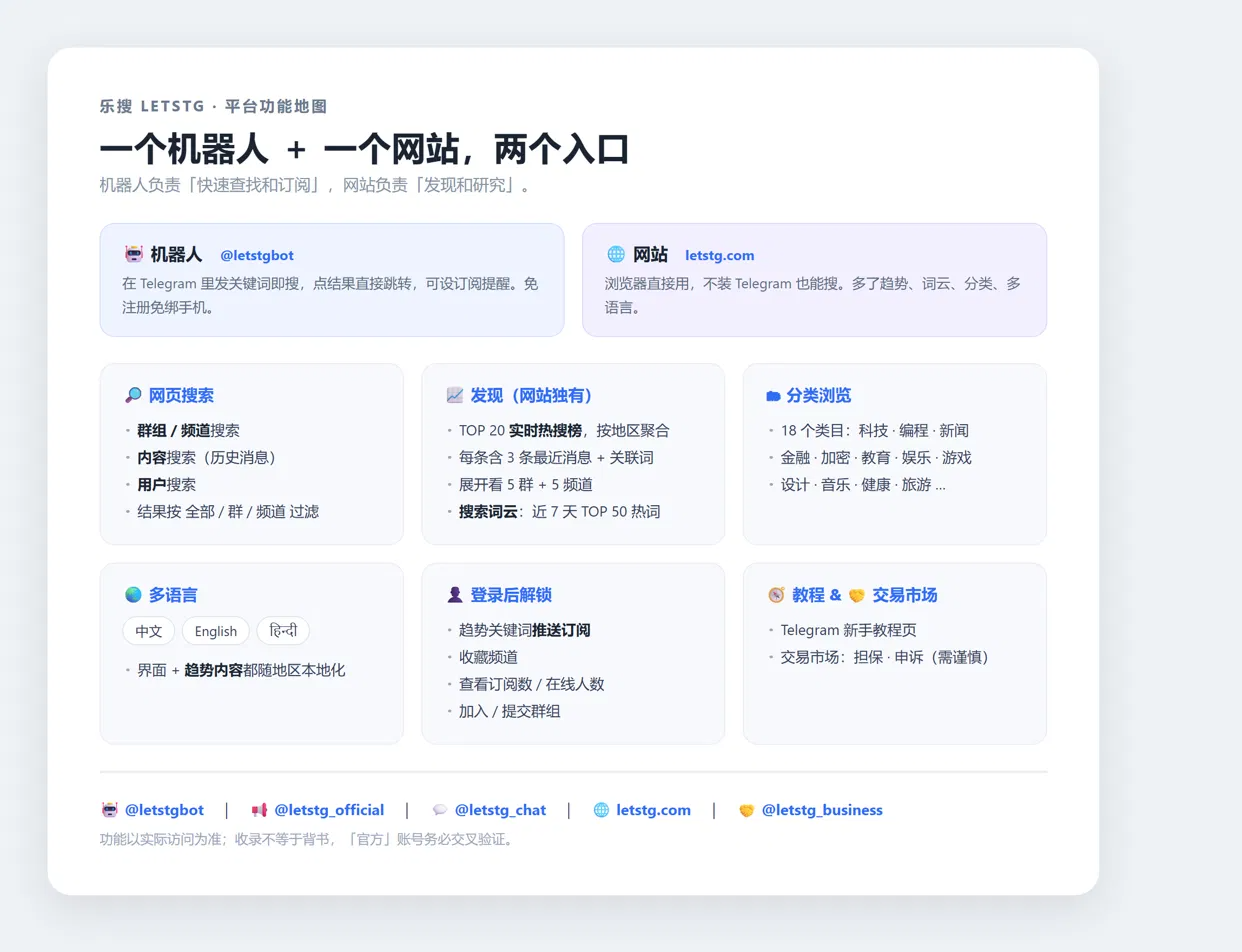The width and height of the screenshot is (1242, 952).
Task: Click the chart icon beside 发现（网站独有）
Action: click(x=455, y=395)
